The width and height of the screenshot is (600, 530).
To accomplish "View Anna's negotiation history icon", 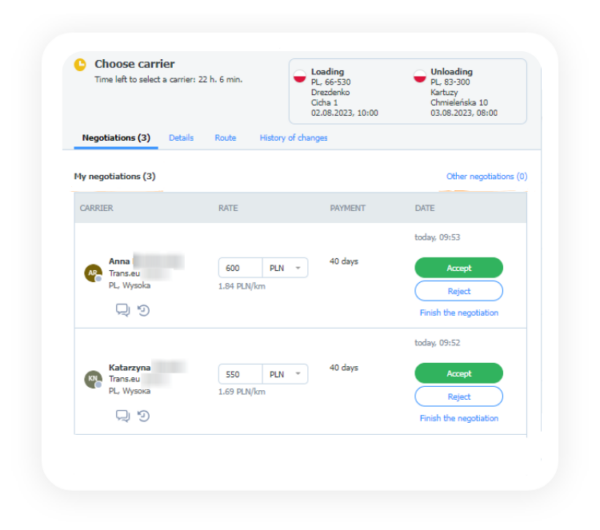I will (143, 310).
